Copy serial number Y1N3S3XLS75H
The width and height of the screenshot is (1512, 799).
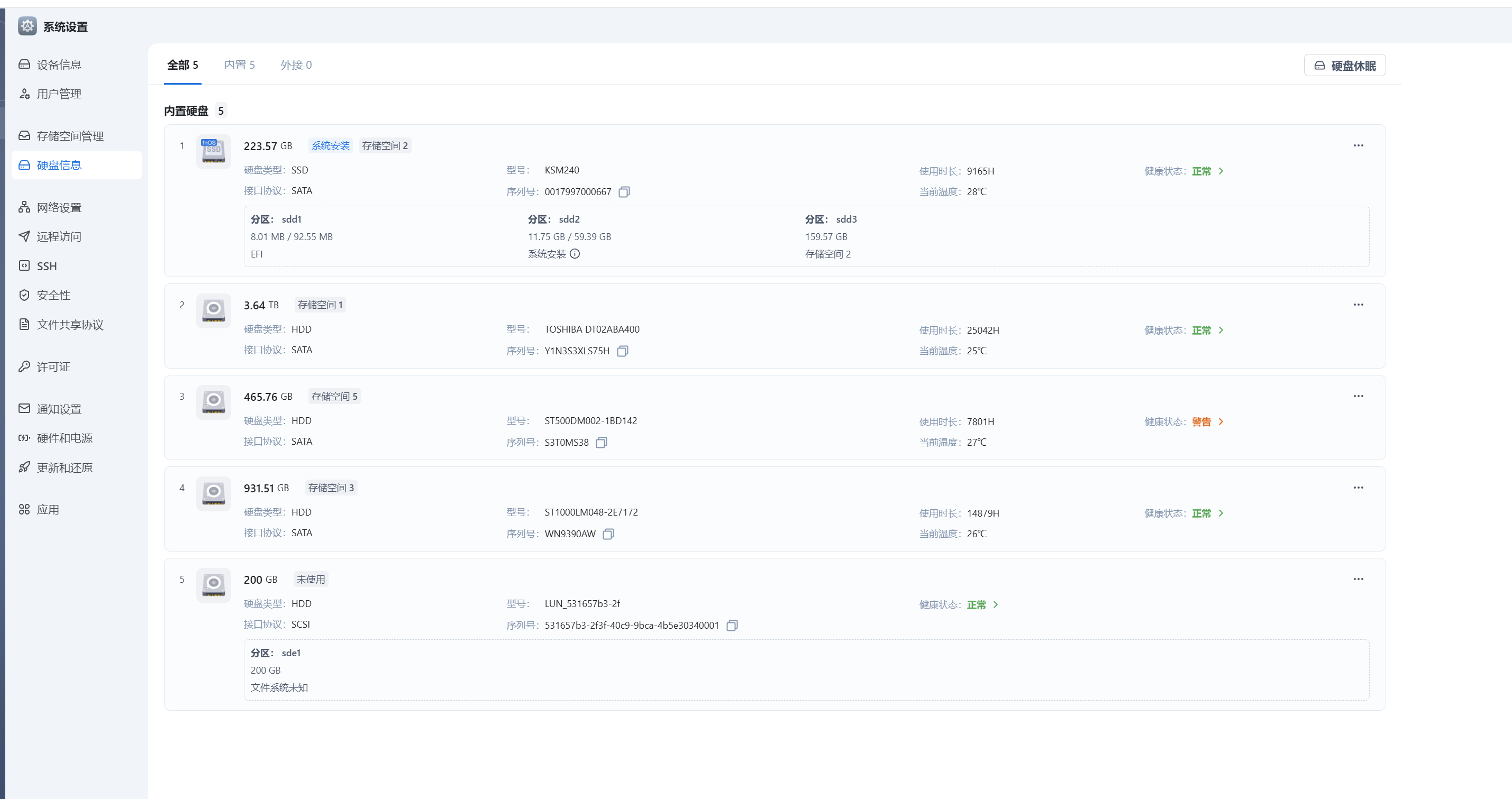623,351
